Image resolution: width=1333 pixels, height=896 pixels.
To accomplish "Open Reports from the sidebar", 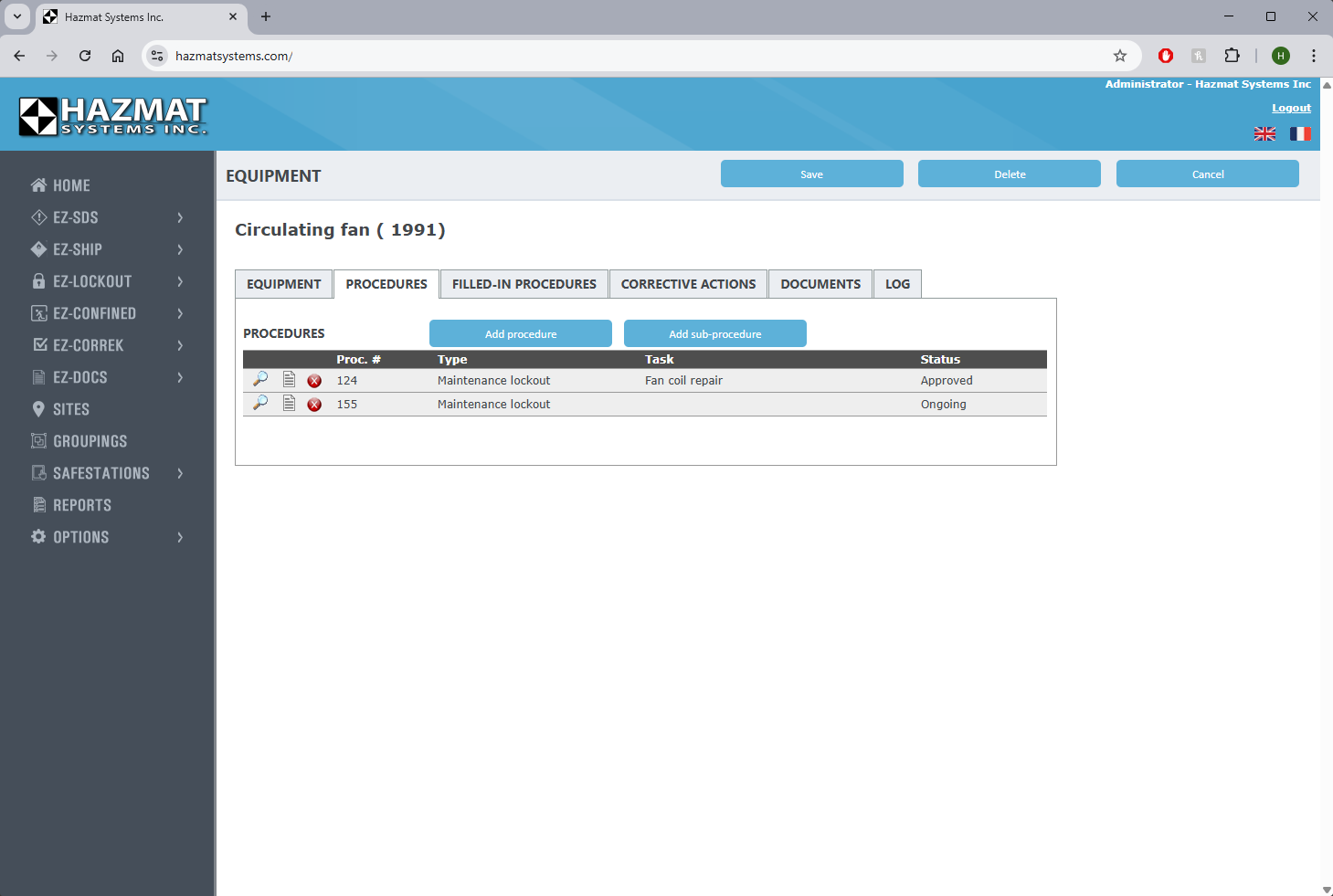I will click(82, 505).
